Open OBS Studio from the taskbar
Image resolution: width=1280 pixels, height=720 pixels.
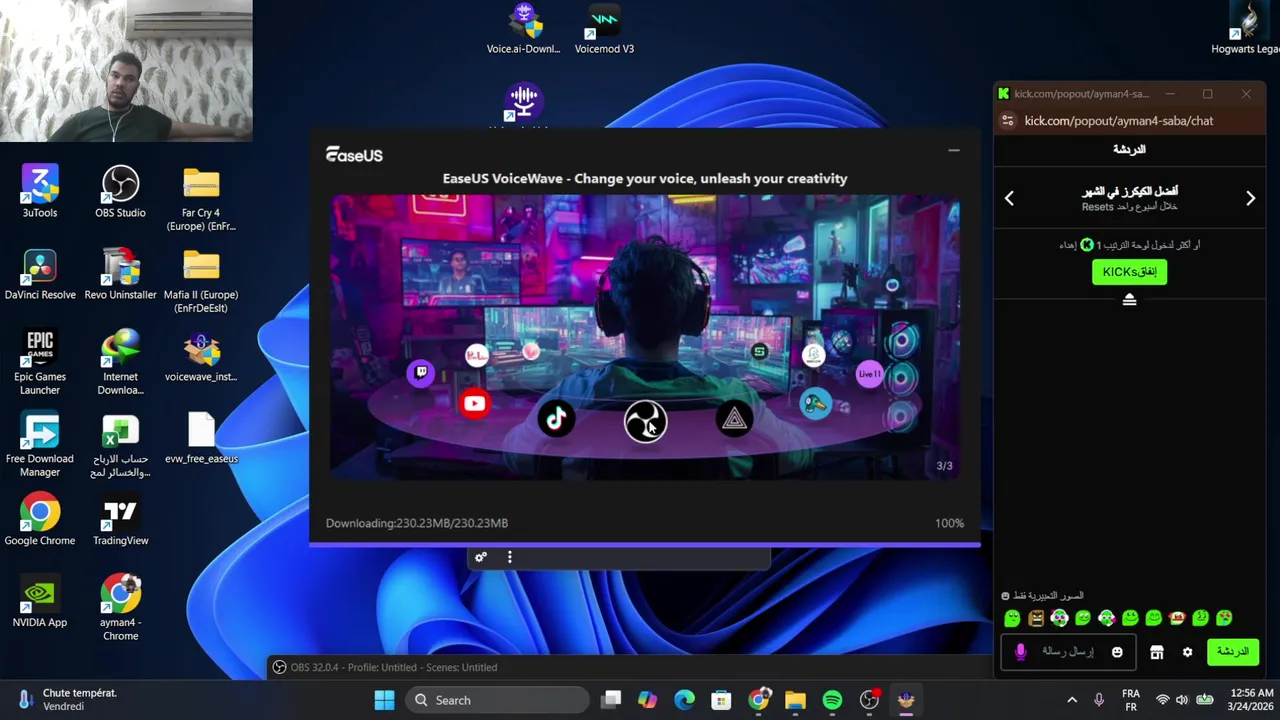869,700
